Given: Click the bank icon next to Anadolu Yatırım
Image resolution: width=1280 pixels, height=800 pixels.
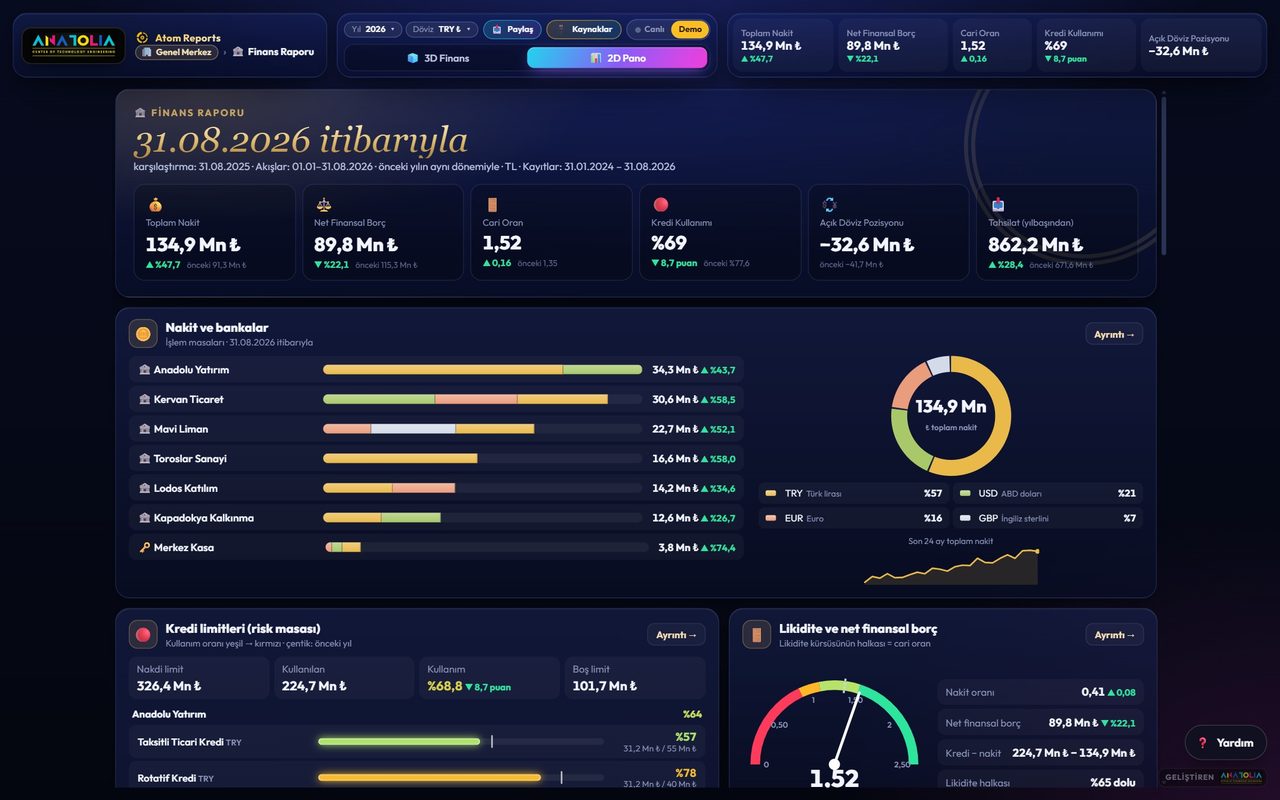Looking at the screenshot, I should [x=145, y=370].
